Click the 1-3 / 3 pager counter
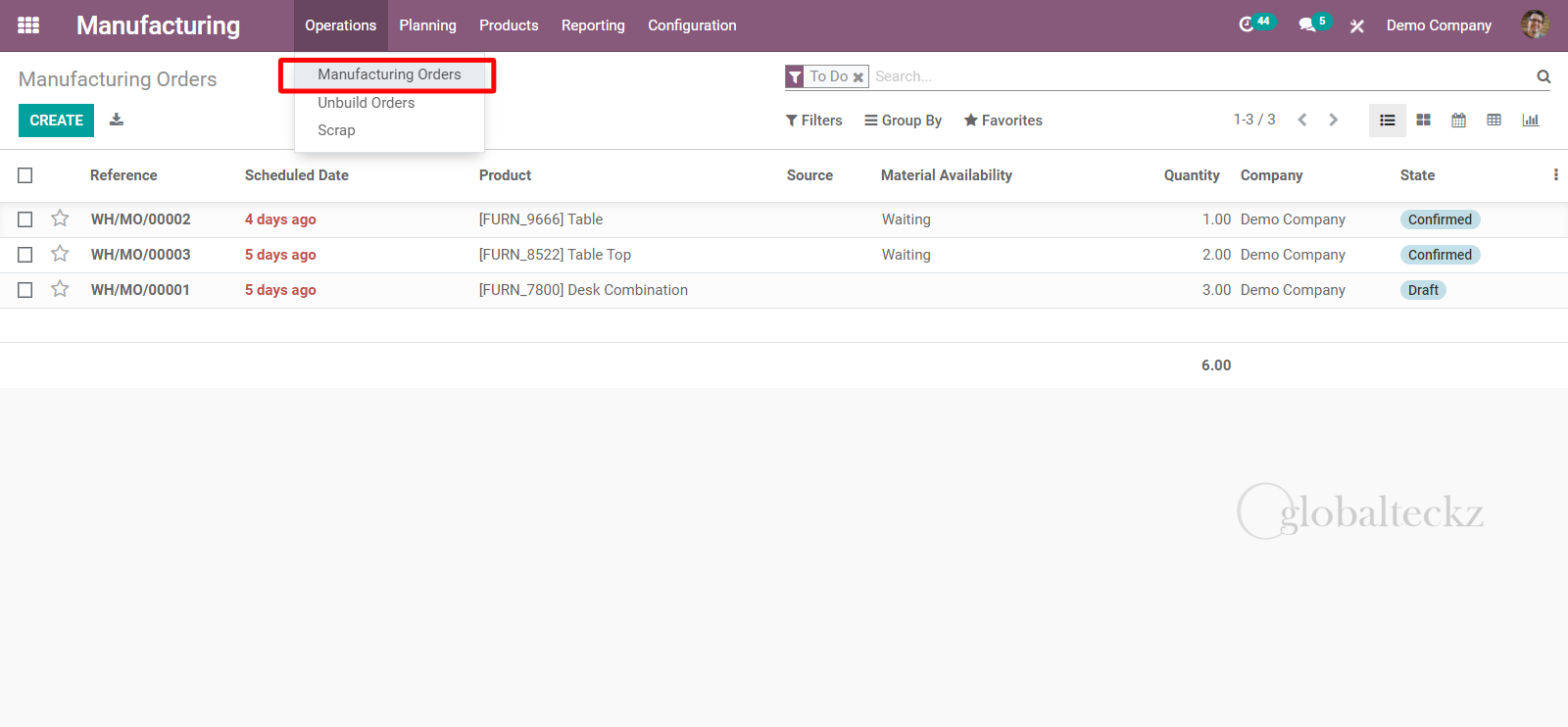Screen dimensions: 1568x727 tap(1254, 120)
